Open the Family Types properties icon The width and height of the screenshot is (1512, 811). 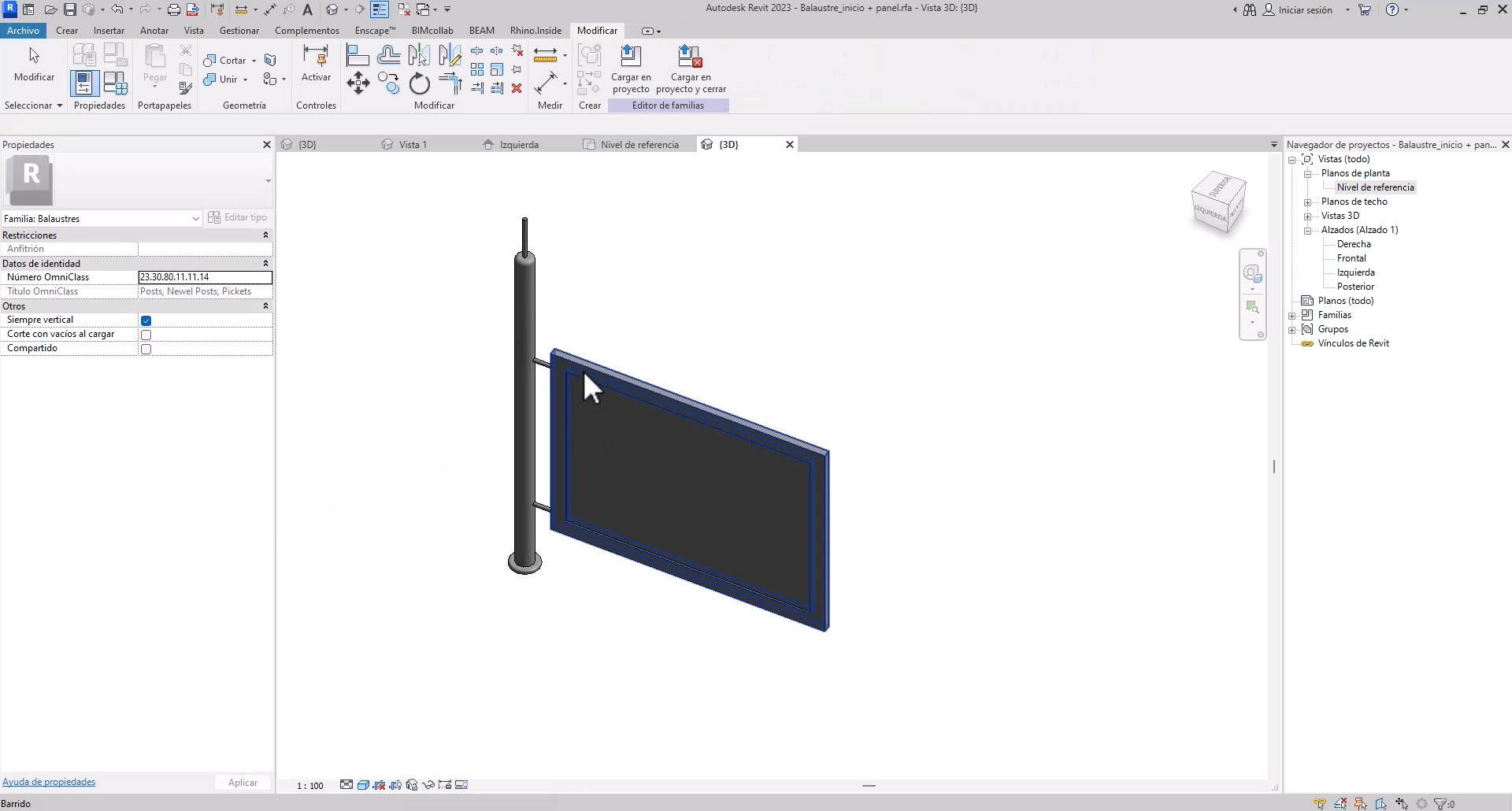[116, 83]
